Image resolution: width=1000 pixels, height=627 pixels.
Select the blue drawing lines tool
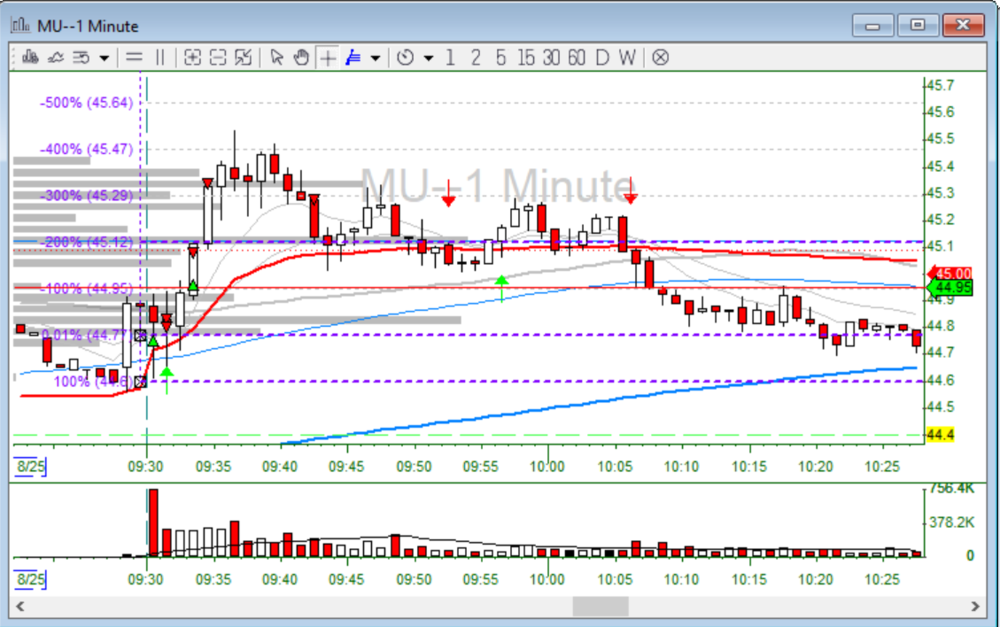coord(353,58)
